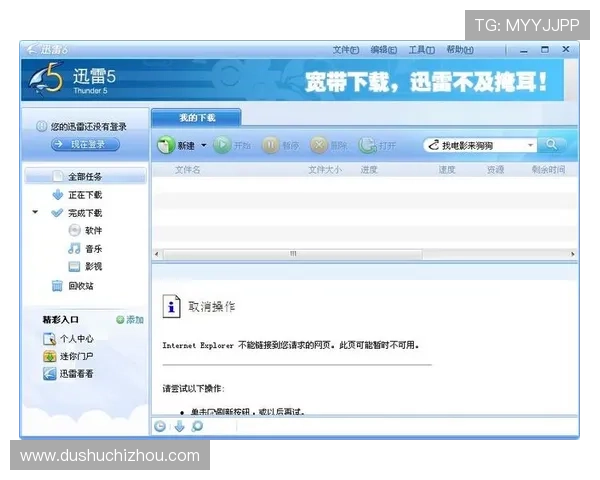Screen dimensions: 600x480
Task: Select the 软件 category
Action: pos(93,230)
